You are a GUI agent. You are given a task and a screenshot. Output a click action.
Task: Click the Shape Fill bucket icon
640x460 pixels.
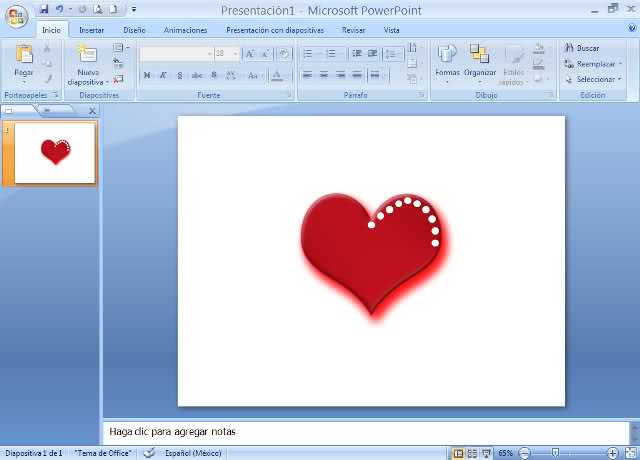click(x=539, y=48)
